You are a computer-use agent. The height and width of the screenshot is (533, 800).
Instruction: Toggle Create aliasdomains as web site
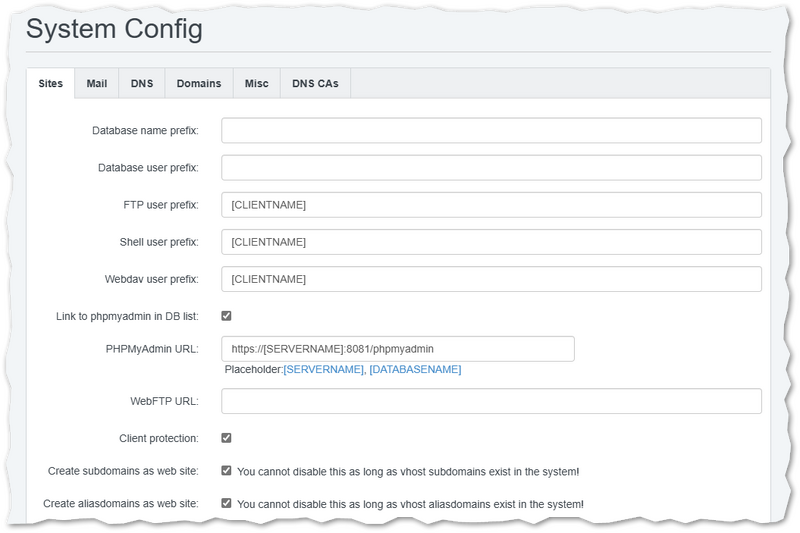click(x=227, y=503)
